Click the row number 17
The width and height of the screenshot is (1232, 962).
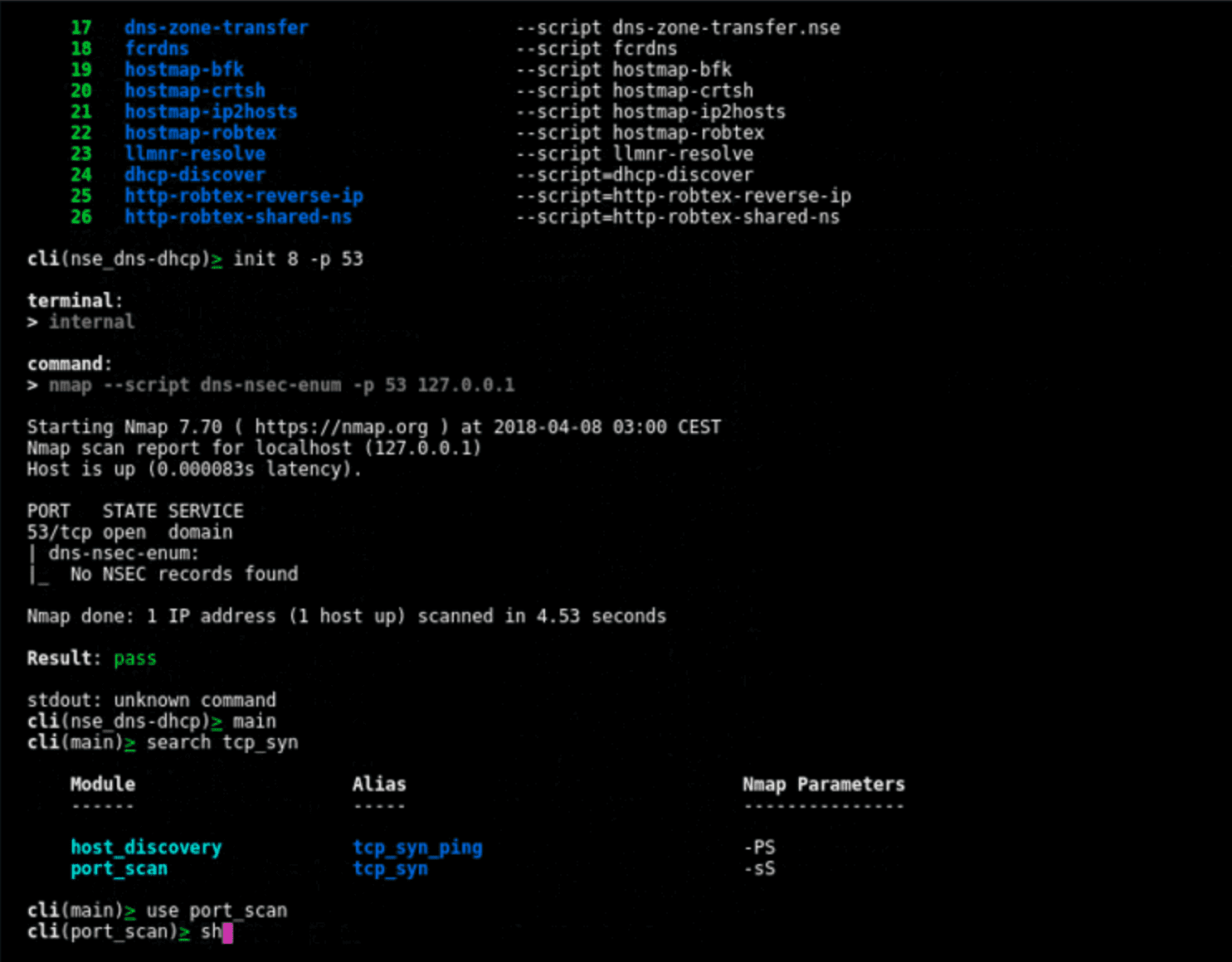(81, 27)
